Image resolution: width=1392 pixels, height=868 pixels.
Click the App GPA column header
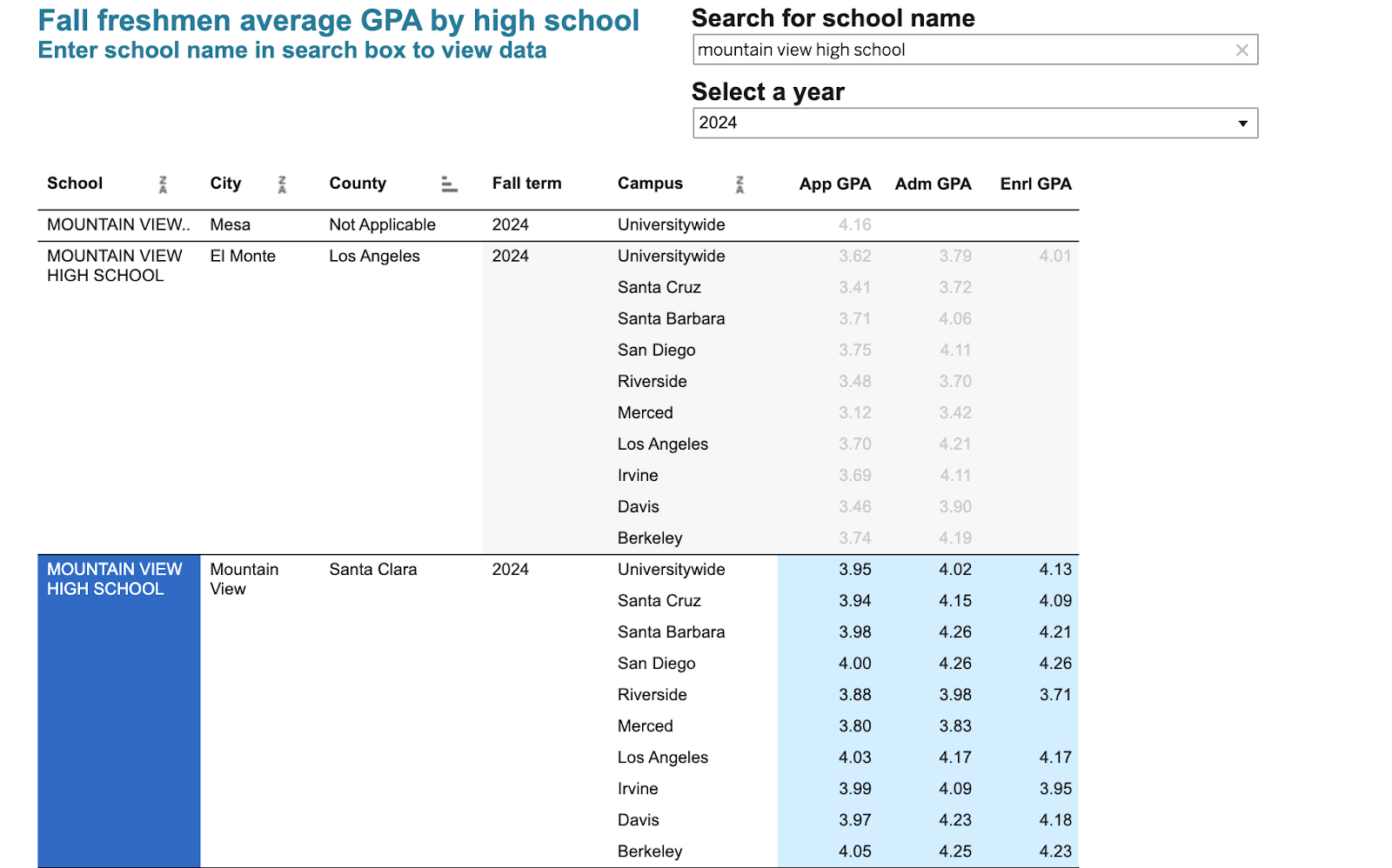click(834, 184)
